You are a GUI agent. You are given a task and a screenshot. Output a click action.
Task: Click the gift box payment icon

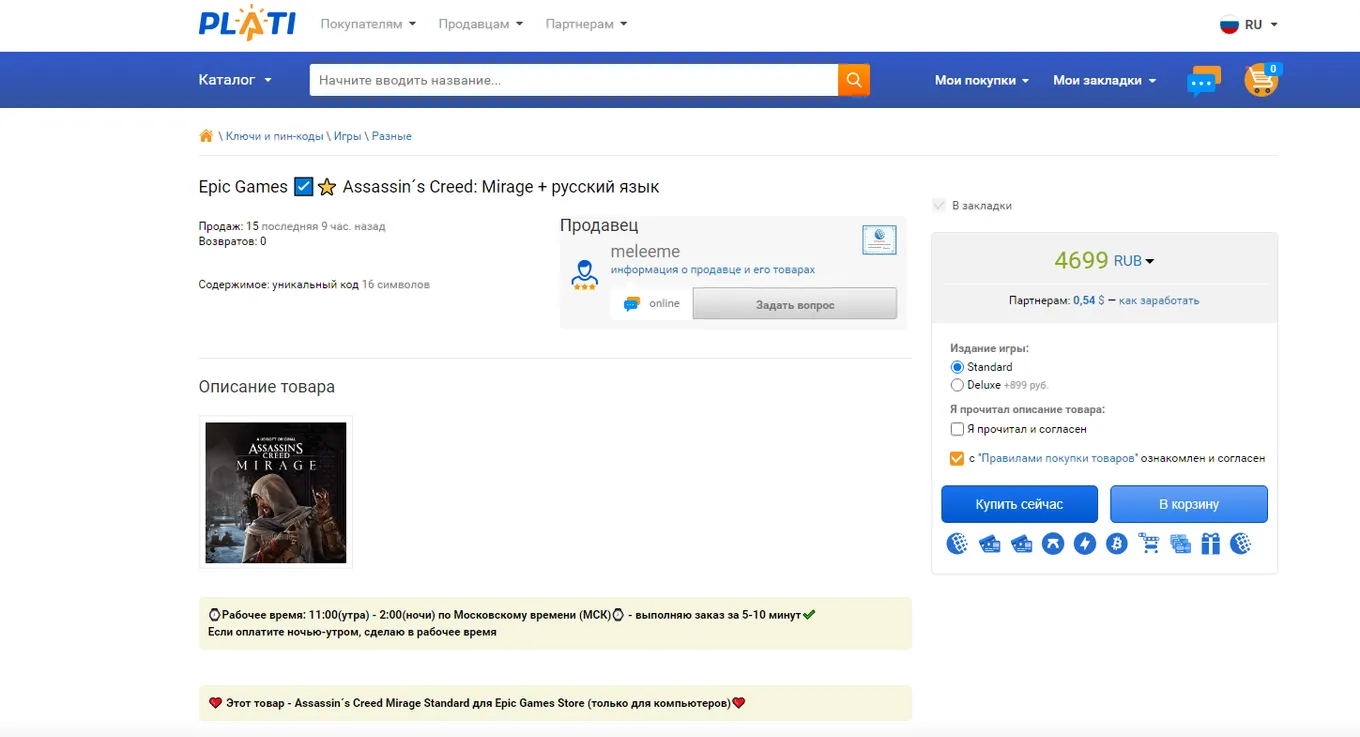pos(1211,544)
